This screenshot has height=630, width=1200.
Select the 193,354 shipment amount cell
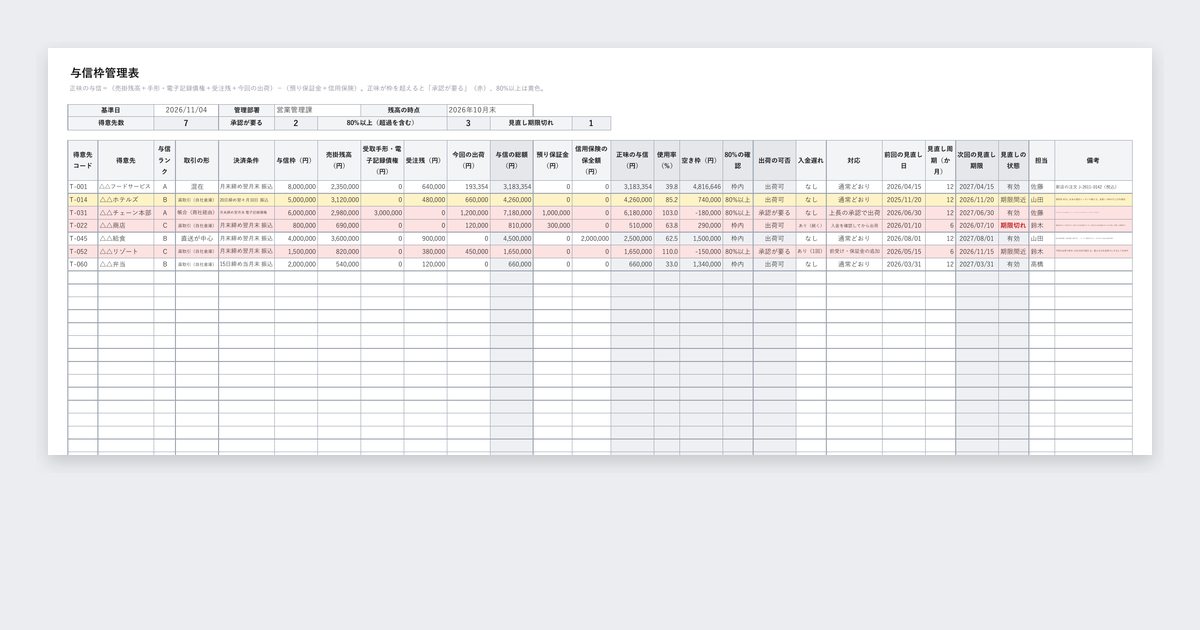click(469, 187)
